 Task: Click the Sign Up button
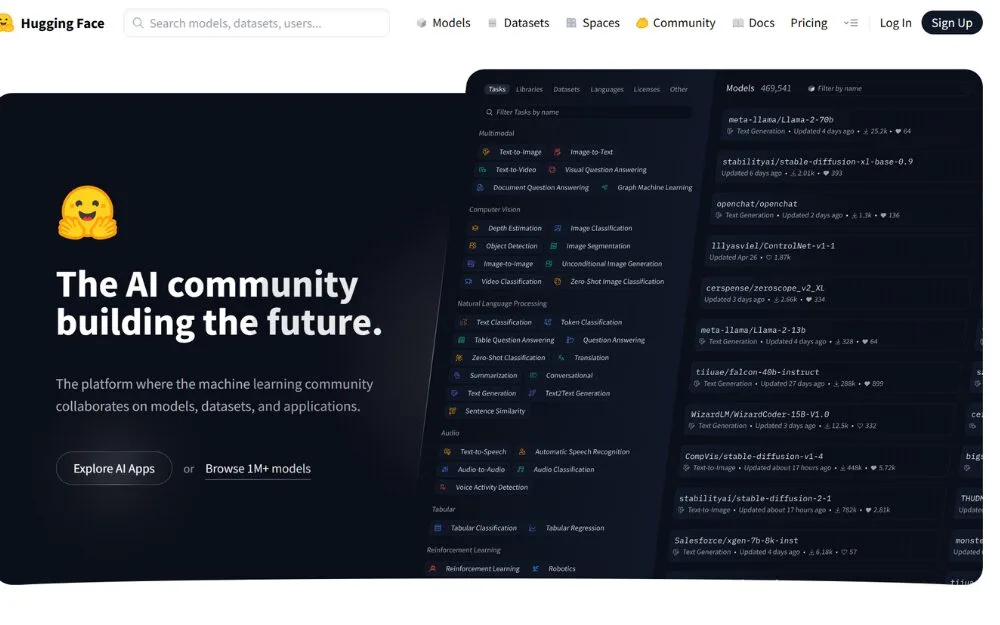pyautogui.click(x=952, y=23)
